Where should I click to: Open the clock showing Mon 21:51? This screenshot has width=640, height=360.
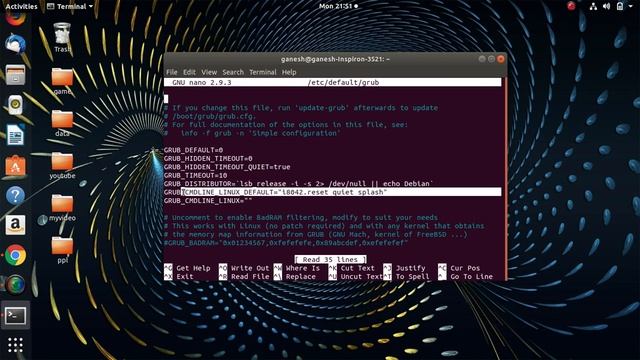[338, 6]
